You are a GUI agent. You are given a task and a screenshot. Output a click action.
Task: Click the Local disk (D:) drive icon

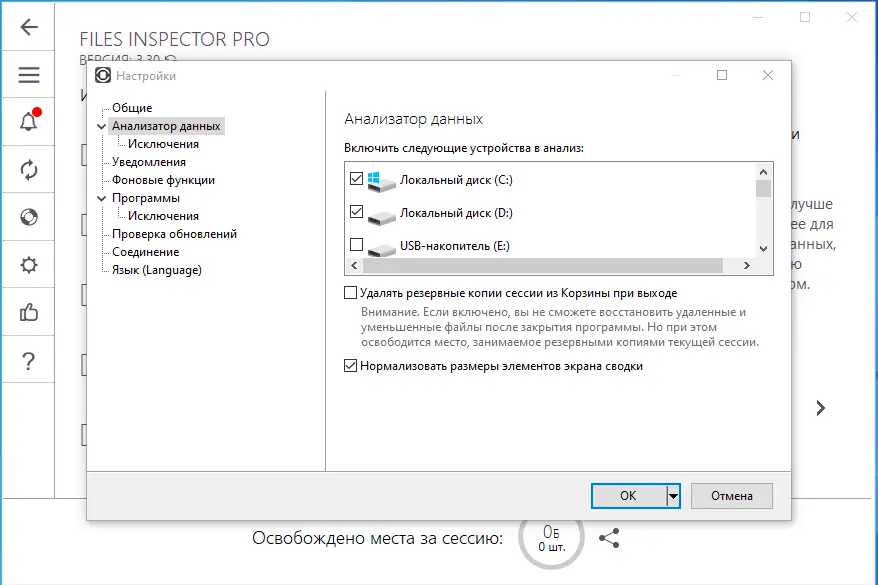(x=381, y=217)
